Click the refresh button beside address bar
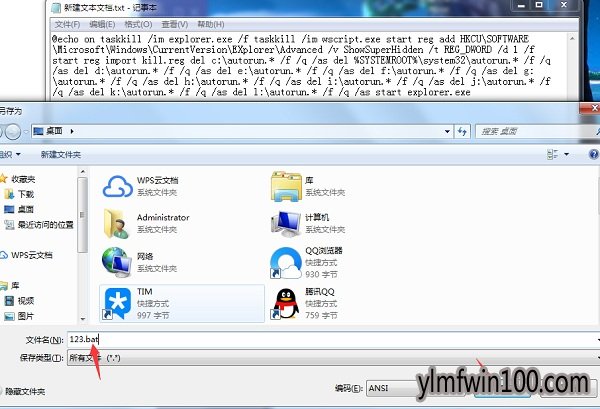The height and width of the screenshot is (409, 600). pos(462,132)
